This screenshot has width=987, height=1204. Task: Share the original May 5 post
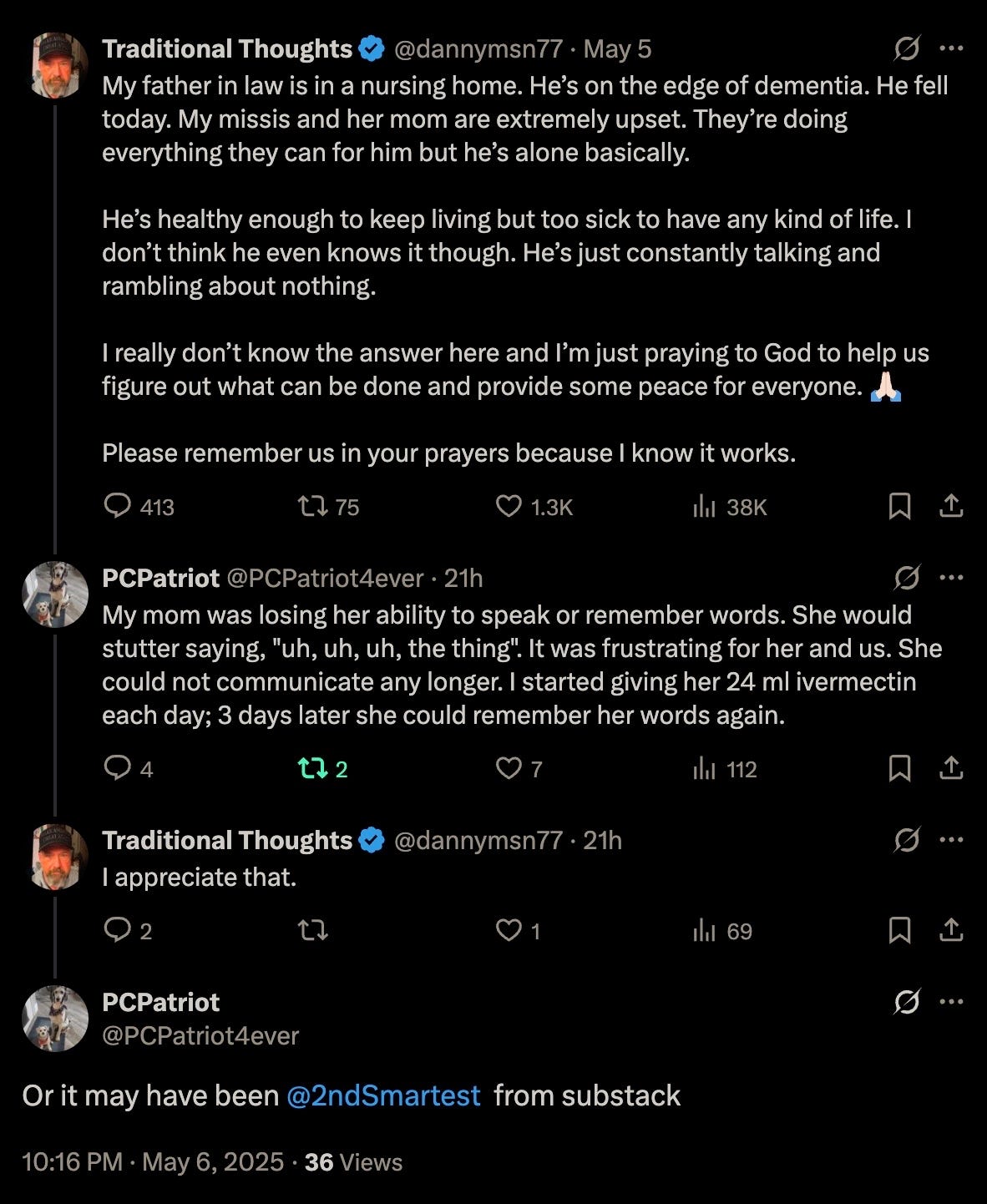[951, 506]
